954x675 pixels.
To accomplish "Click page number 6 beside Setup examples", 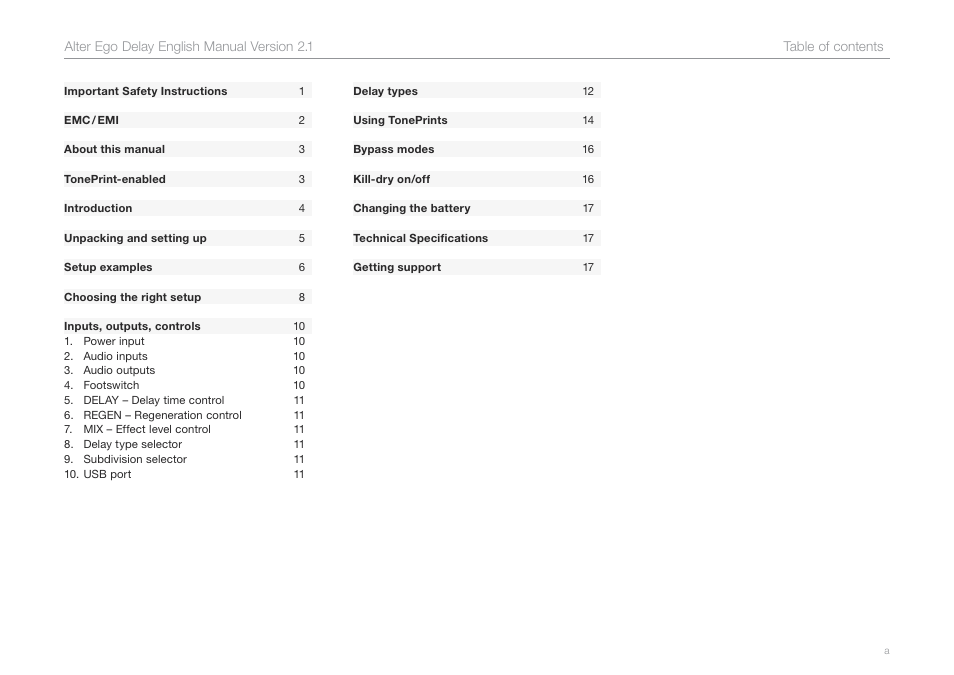I will [x=302, y=267].
